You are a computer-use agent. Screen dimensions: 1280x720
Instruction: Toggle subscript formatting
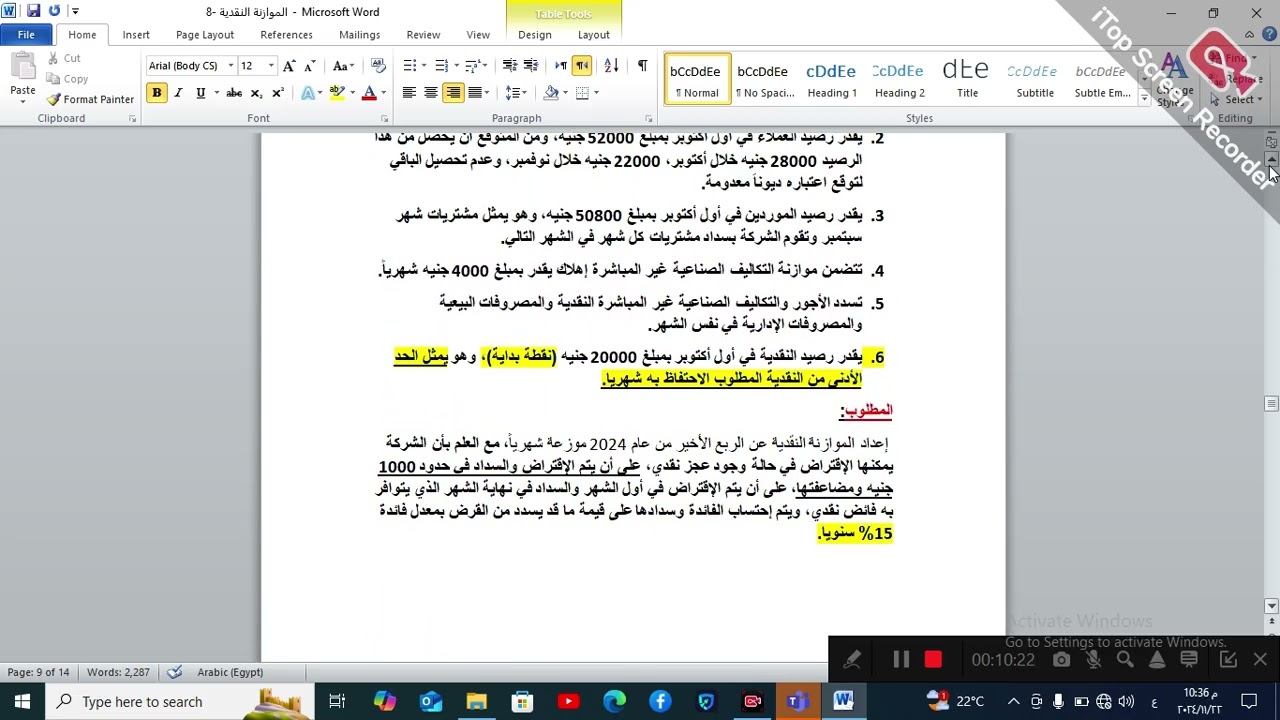tap(256, 93)
